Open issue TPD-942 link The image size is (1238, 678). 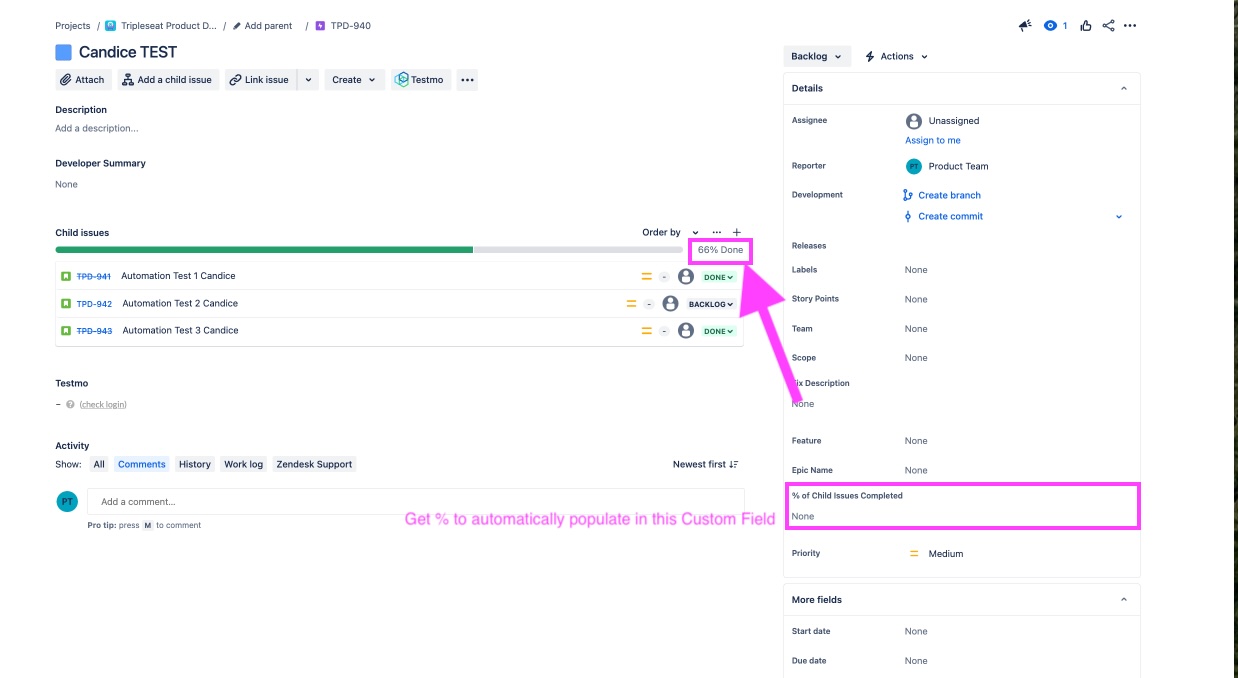[94, 304]
